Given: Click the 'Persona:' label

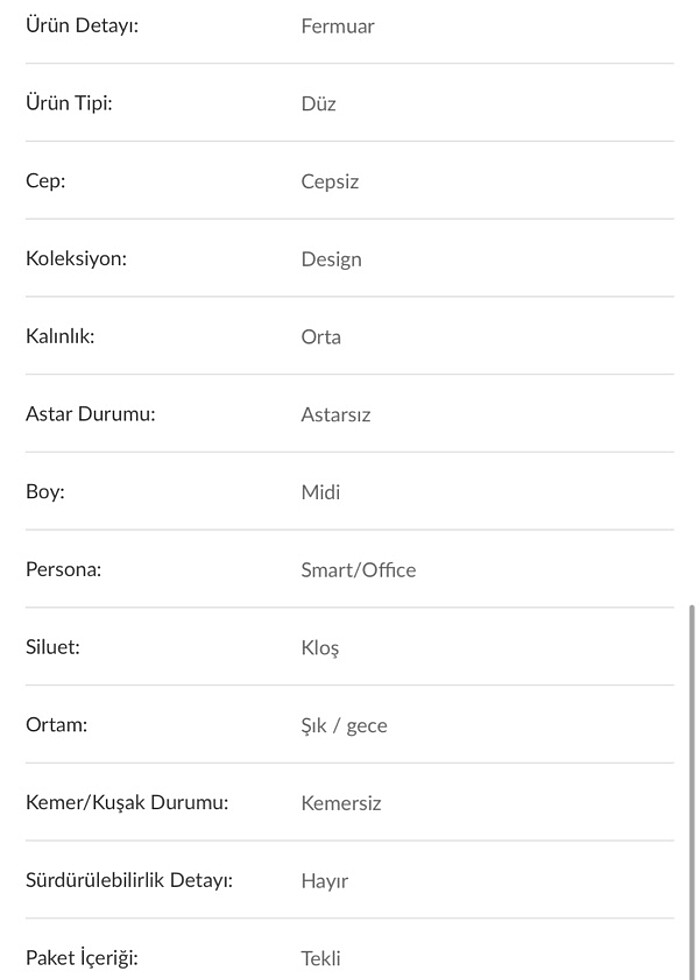Looking at the screenshot, I should coord(64,570).
